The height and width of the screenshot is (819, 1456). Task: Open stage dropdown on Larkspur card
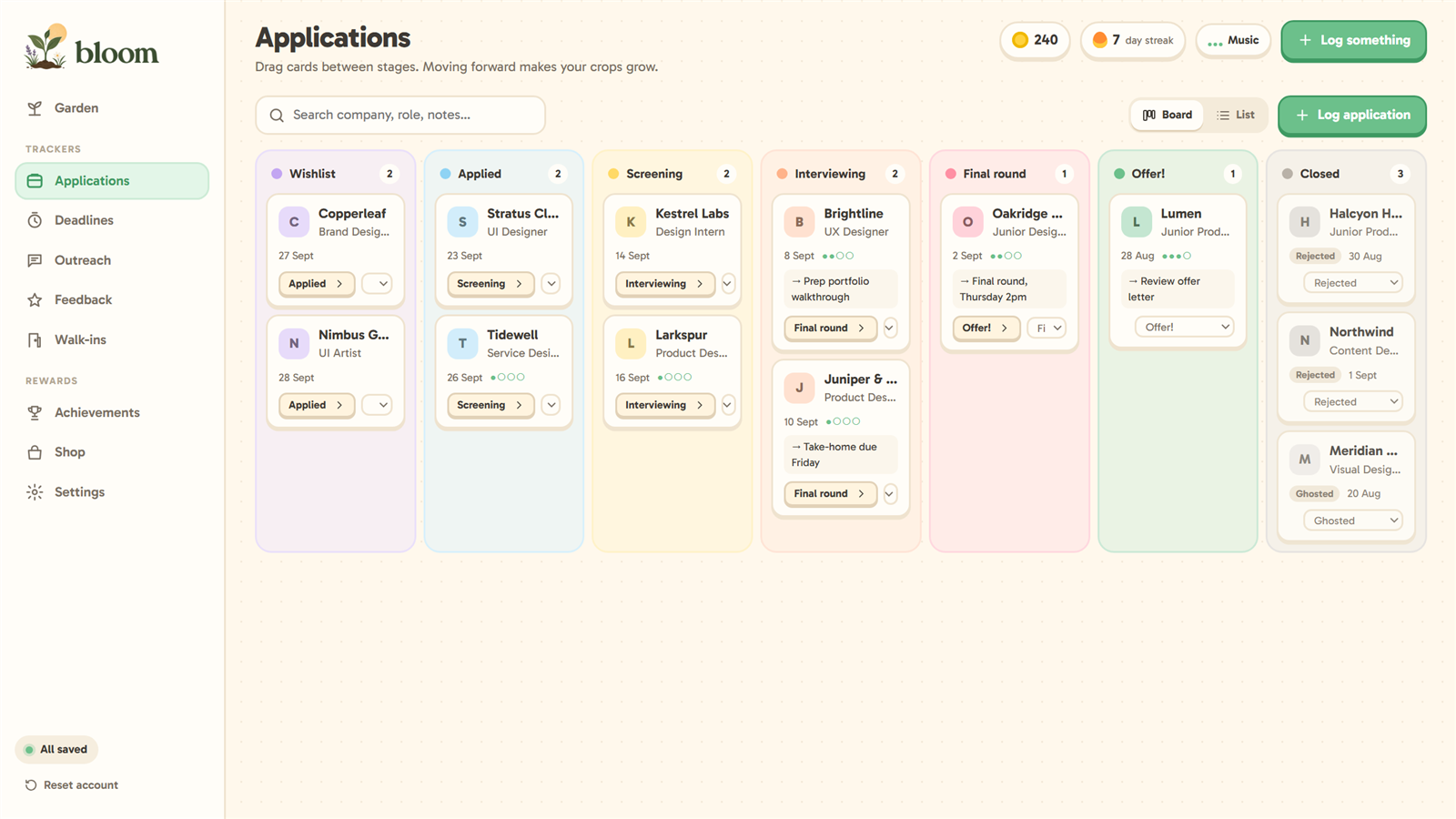click(727, 405)
